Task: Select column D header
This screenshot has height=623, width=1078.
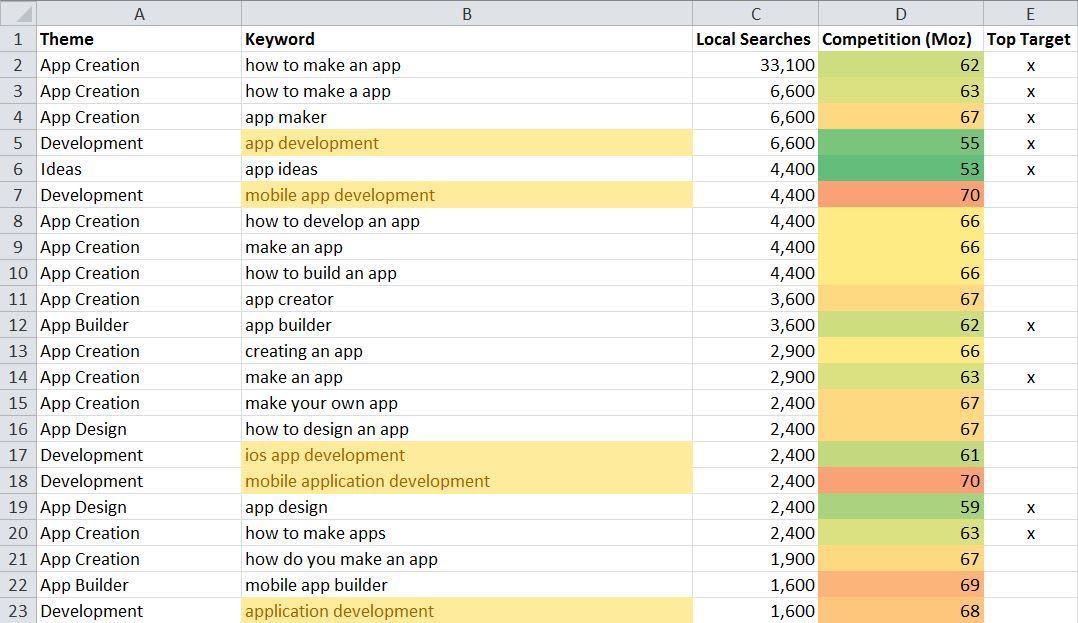Action: click(901, 13)
